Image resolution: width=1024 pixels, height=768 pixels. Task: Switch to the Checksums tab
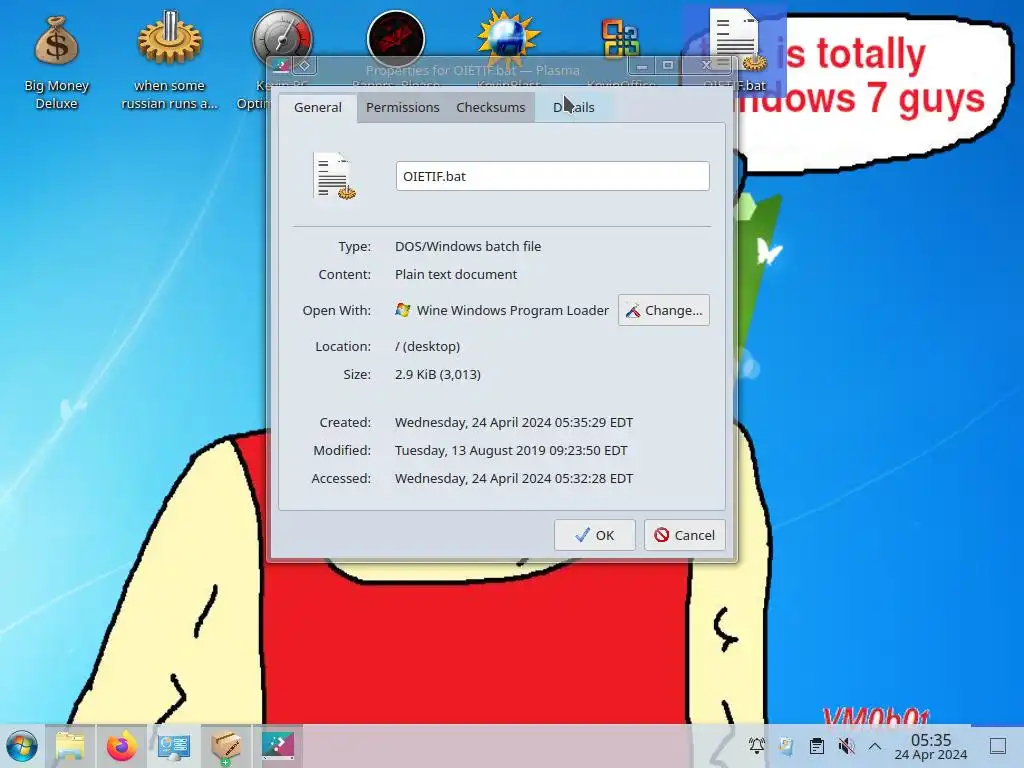tap(490, 107)
